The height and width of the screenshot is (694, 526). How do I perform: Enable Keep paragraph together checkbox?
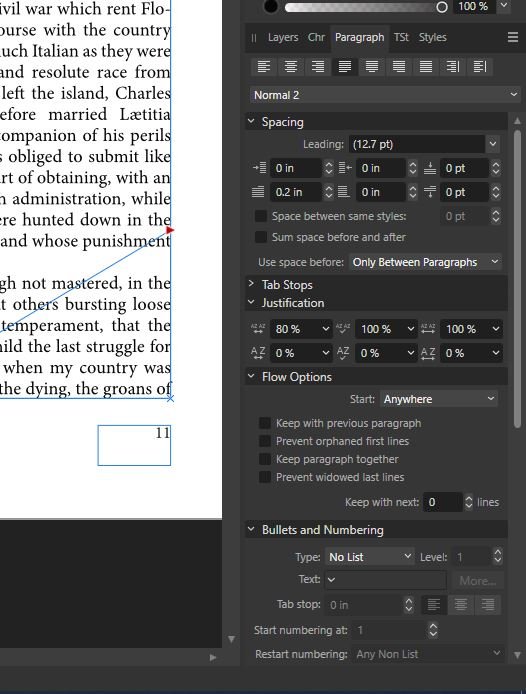pyautogui.click(x=265, y=459)
